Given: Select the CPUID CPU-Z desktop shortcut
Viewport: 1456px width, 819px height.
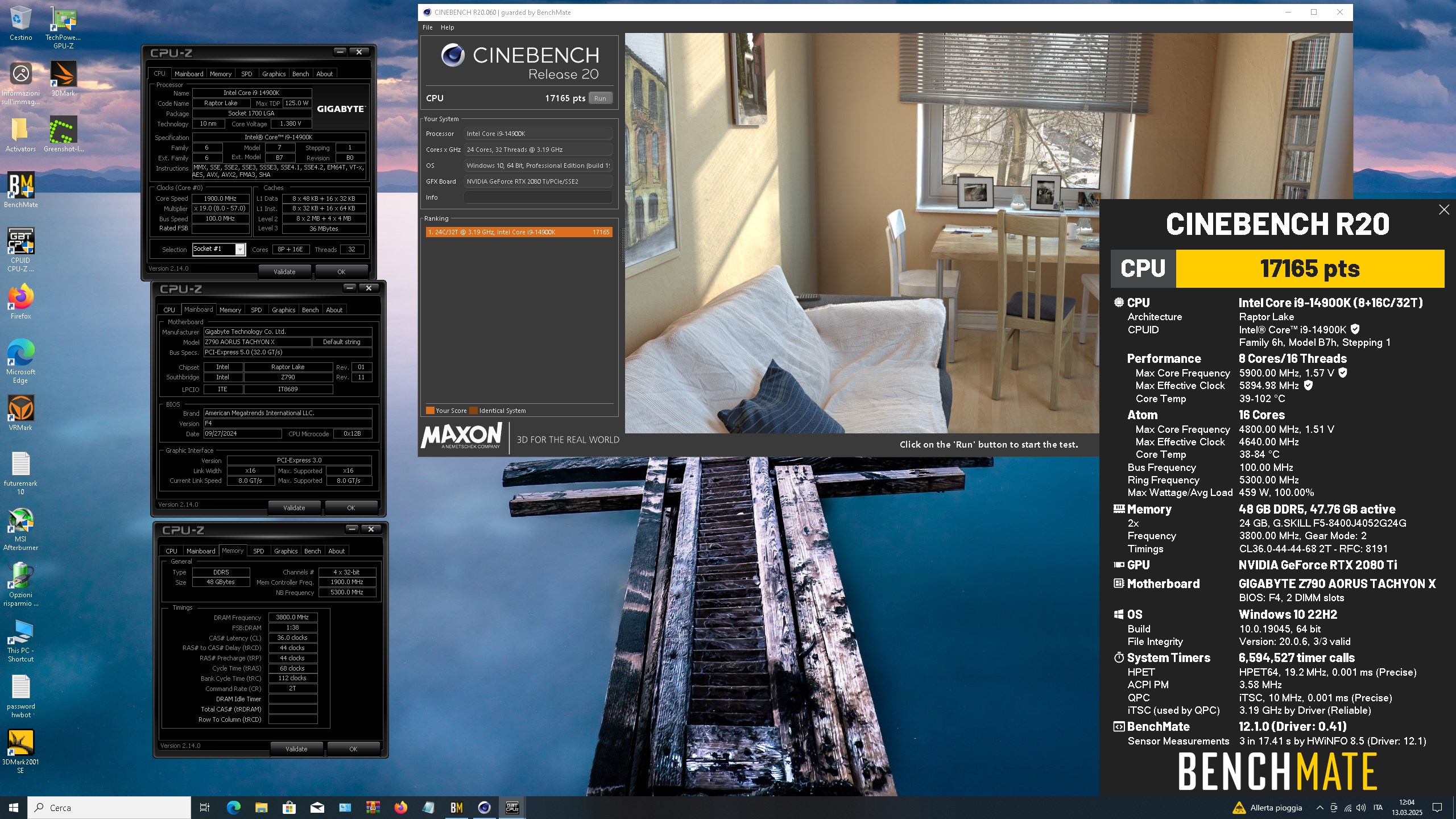Looking at the screenshot, I should pyautogui.click(x=20, y=250).
